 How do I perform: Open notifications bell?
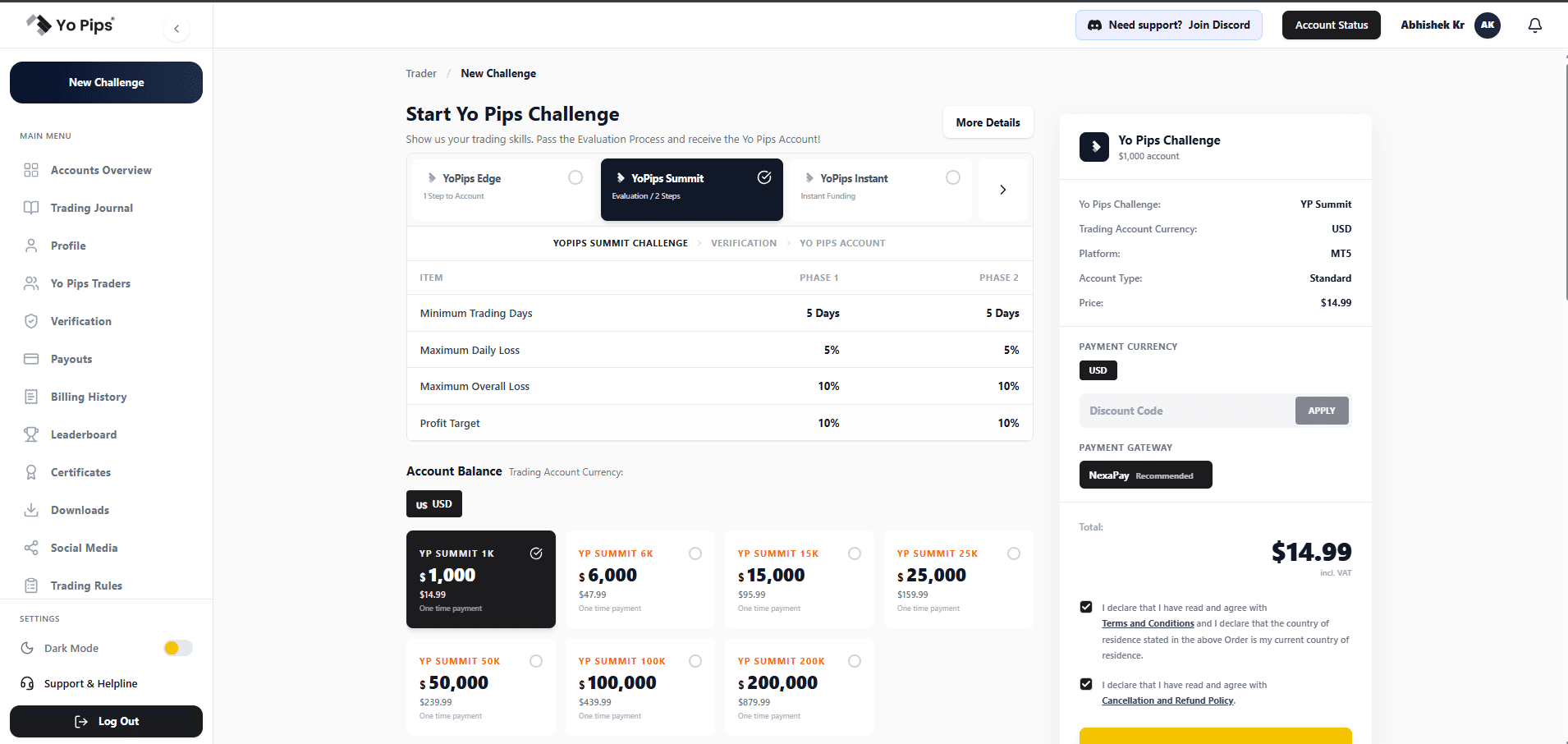1535,25
